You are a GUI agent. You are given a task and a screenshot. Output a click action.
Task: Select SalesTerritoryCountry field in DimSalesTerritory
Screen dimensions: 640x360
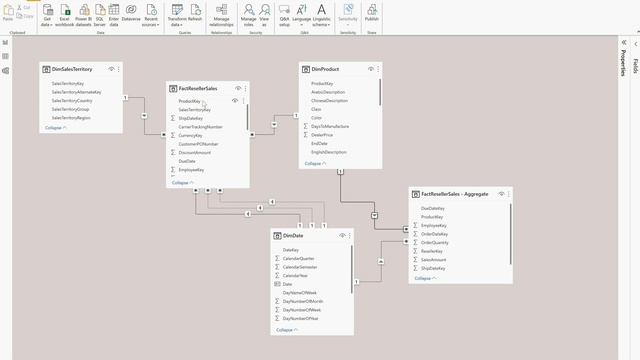[72, 101]
